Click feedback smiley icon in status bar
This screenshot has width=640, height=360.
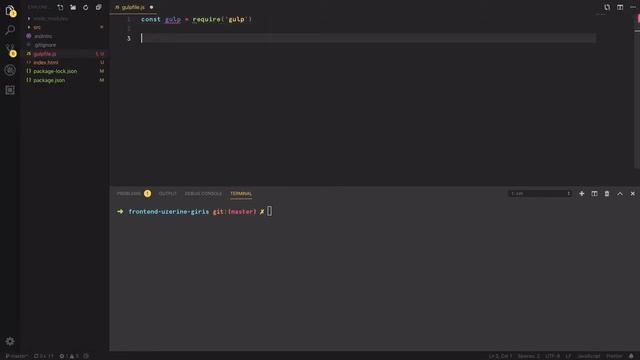coord(86,356)
